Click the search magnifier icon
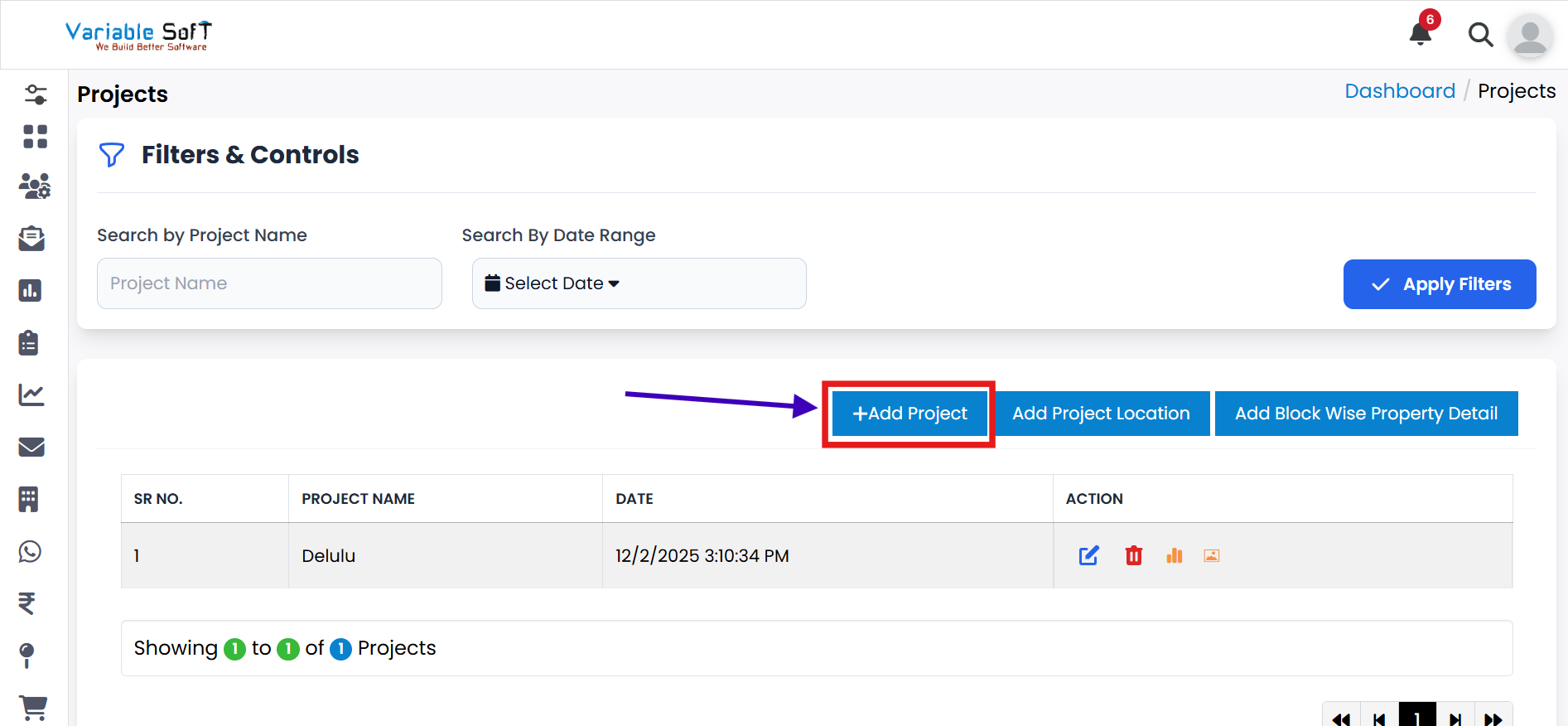Image resolution: width=1568 pixels, height=726 pixels. 1480,35
